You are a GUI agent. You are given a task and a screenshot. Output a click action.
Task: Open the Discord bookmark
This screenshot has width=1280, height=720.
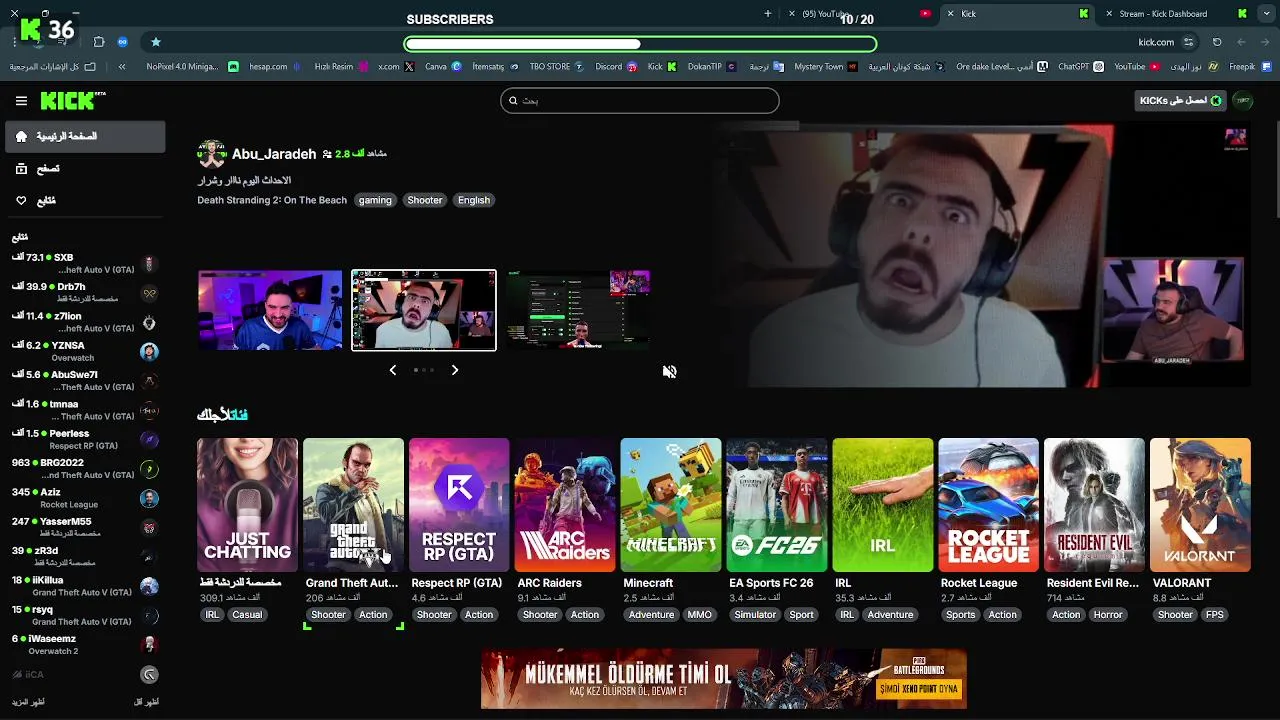[x=616, y=67]
